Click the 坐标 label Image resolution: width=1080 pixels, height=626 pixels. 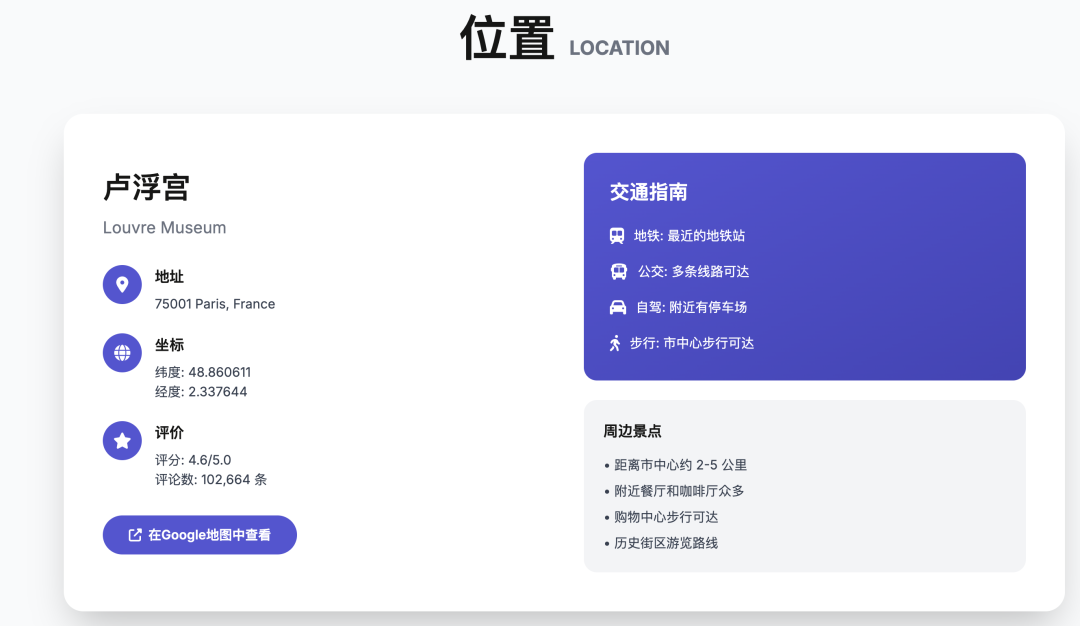click(169, 345)
